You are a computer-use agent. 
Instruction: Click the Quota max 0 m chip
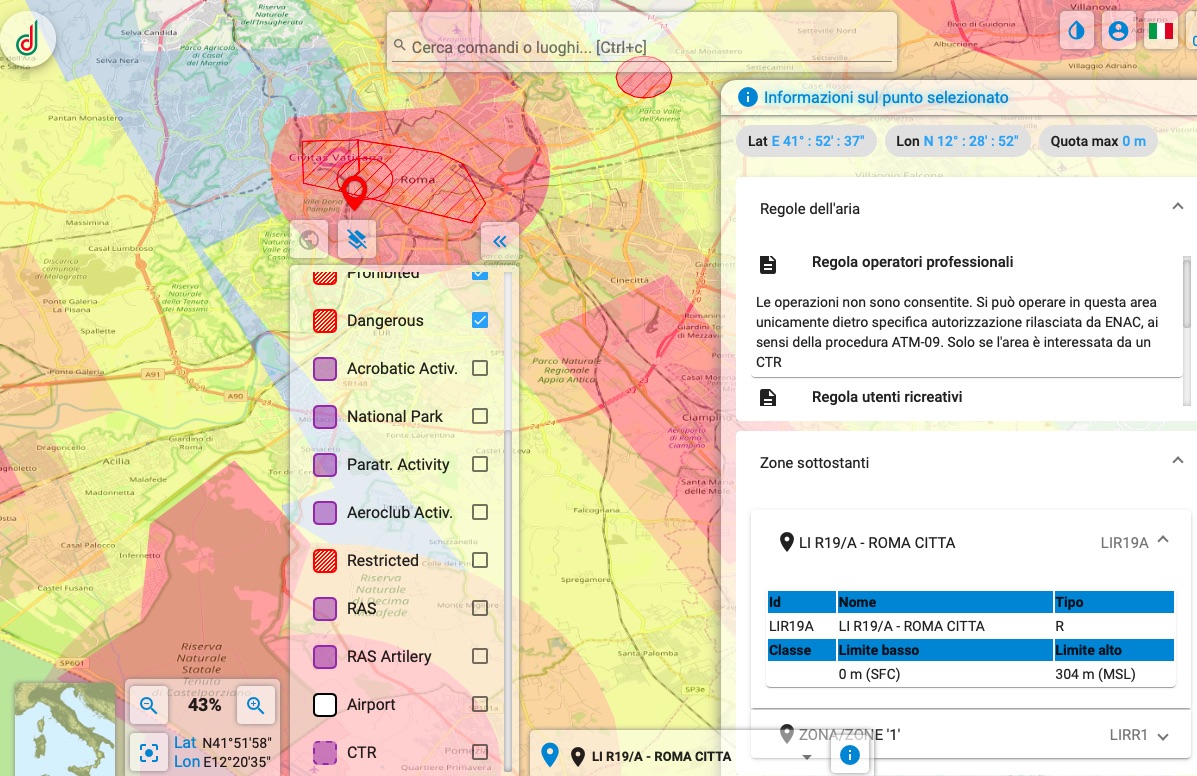pyautogui.click(x=1098, y=141)
